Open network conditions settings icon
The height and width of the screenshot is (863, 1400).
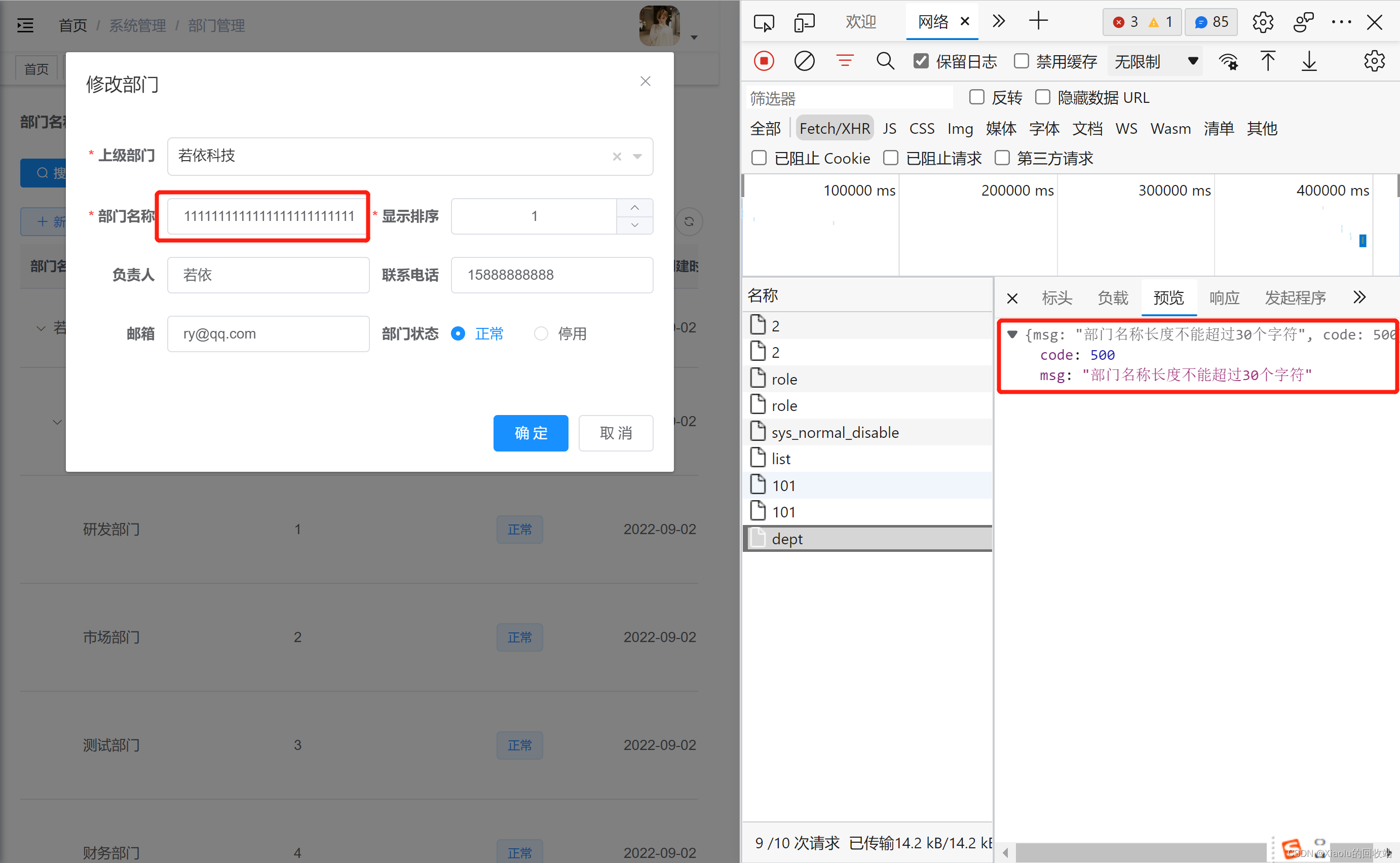[x=1228, y=61]
